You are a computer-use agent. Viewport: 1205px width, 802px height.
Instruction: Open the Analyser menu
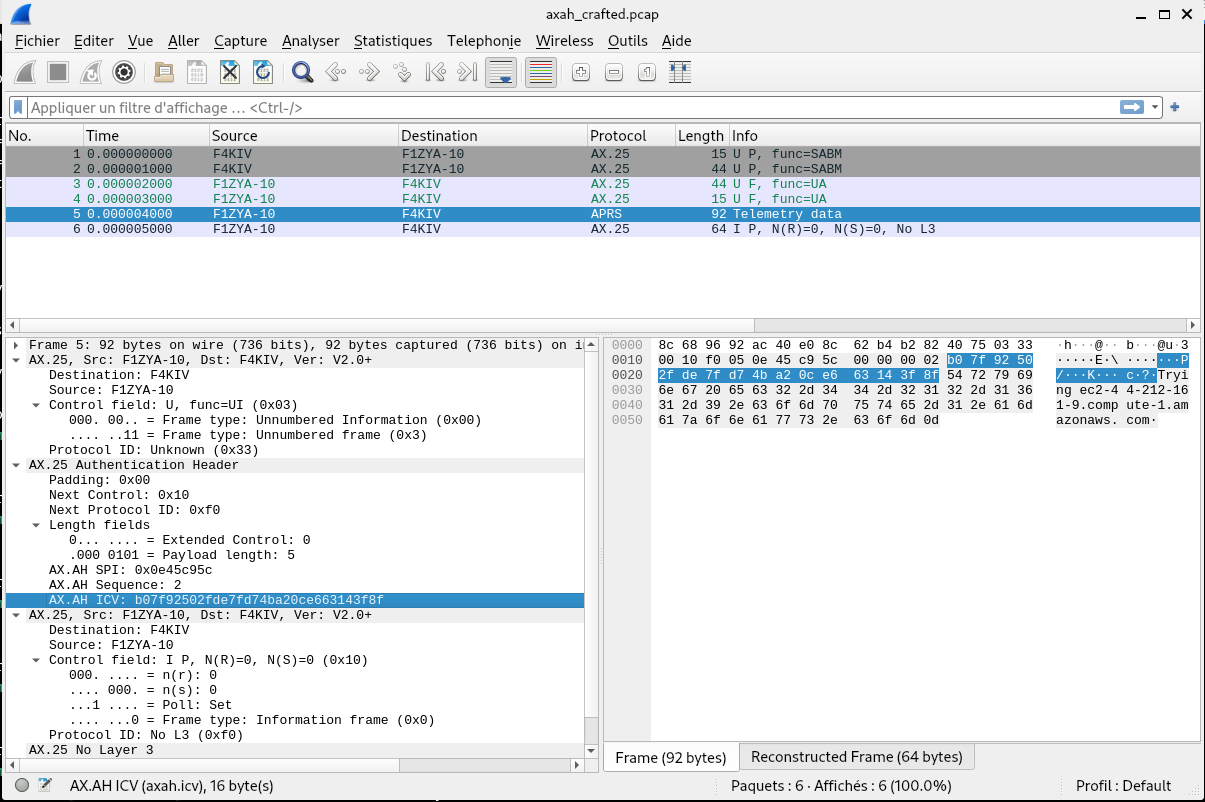tap(310, 41)
